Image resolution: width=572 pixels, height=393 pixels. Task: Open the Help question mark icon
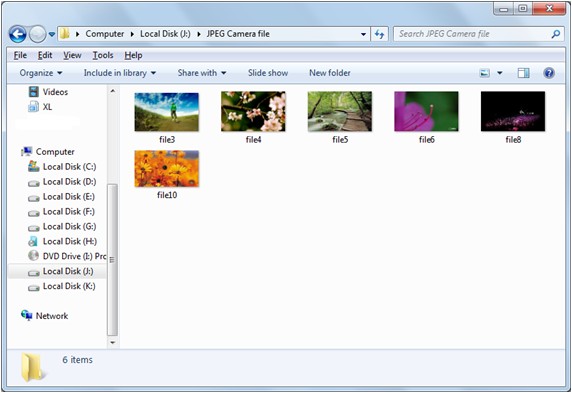(549, 73)
